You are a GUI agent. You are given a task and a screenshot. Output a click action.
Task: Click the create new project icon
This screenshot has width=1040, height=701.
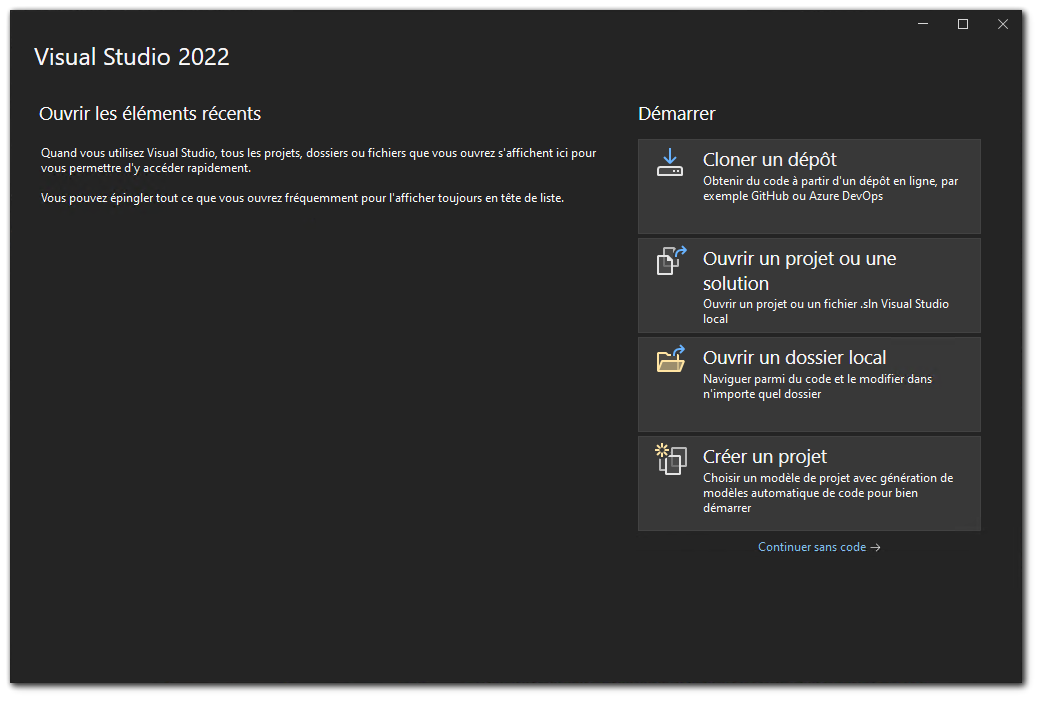tap(671, 459)
